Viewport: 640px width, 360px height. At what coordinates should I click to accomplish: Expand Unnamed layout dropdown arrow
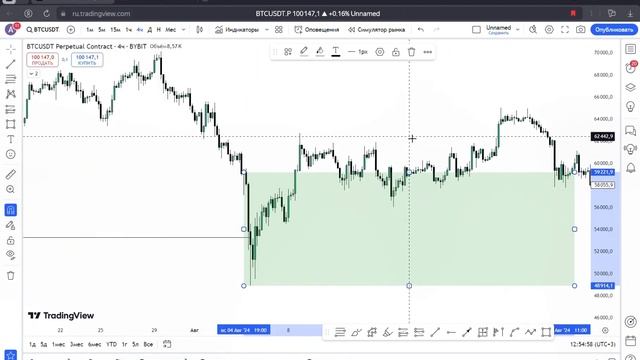point(518,29)
